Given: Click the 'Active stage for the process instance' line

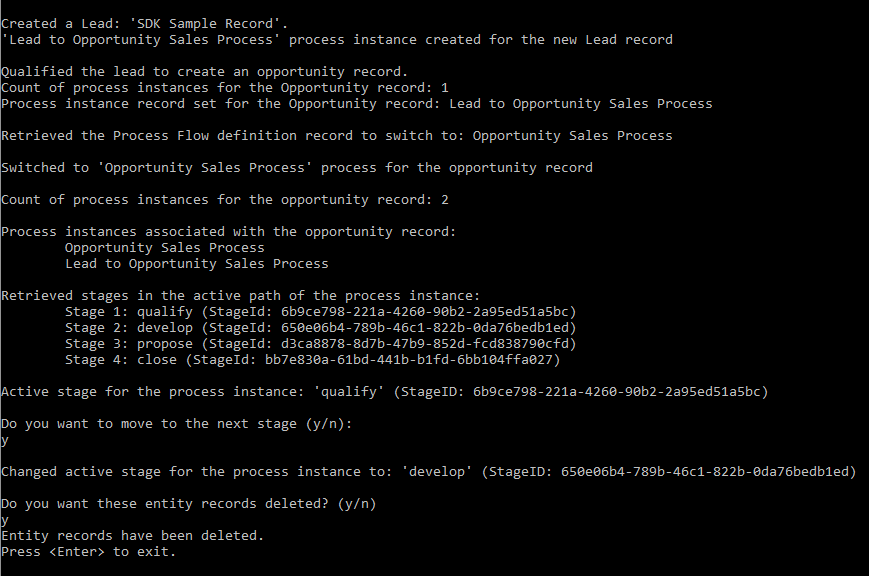Looking at the screenshot, I should (x=384, y=391).
